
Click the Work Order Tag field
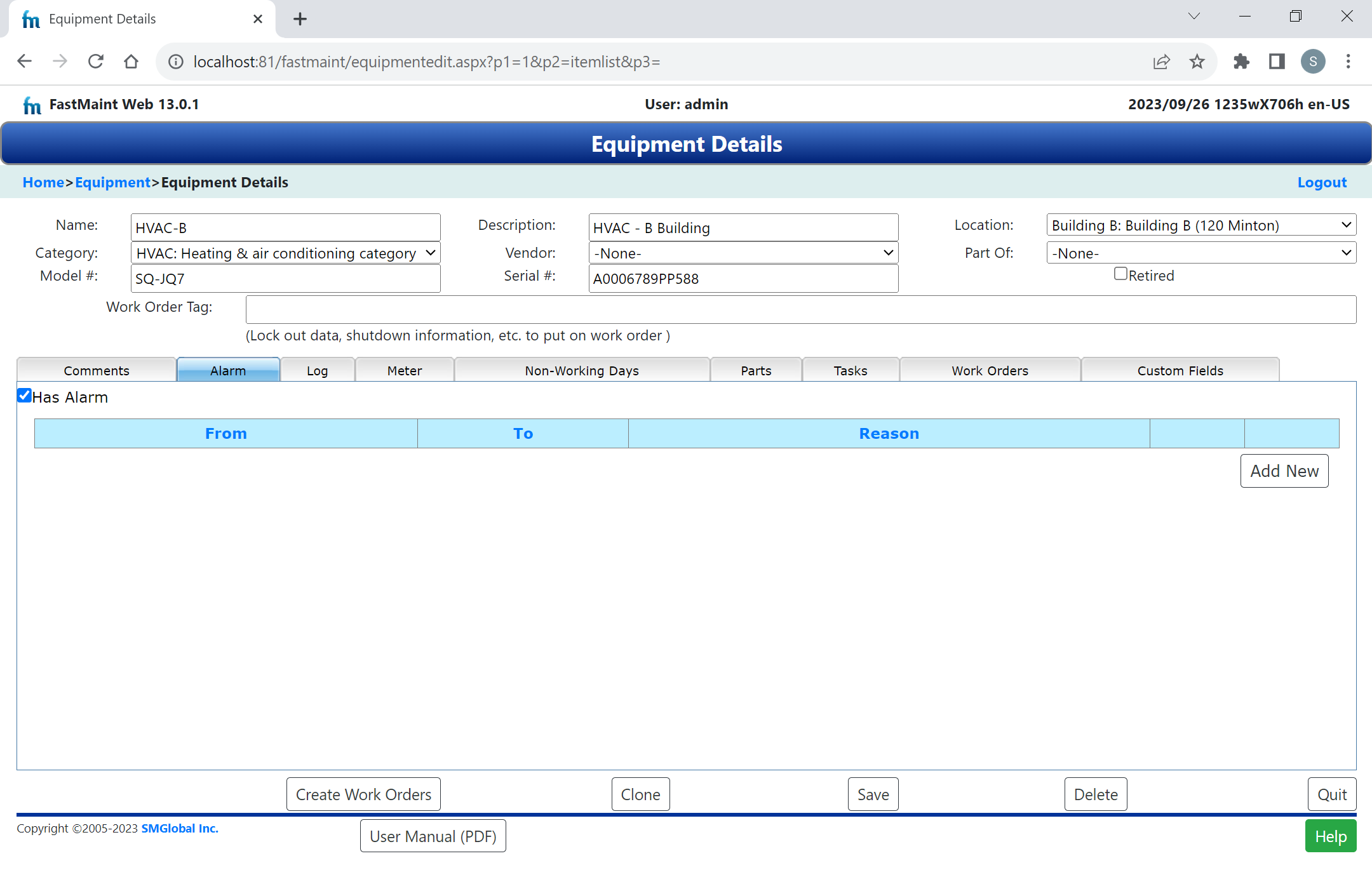click(801, 309)
